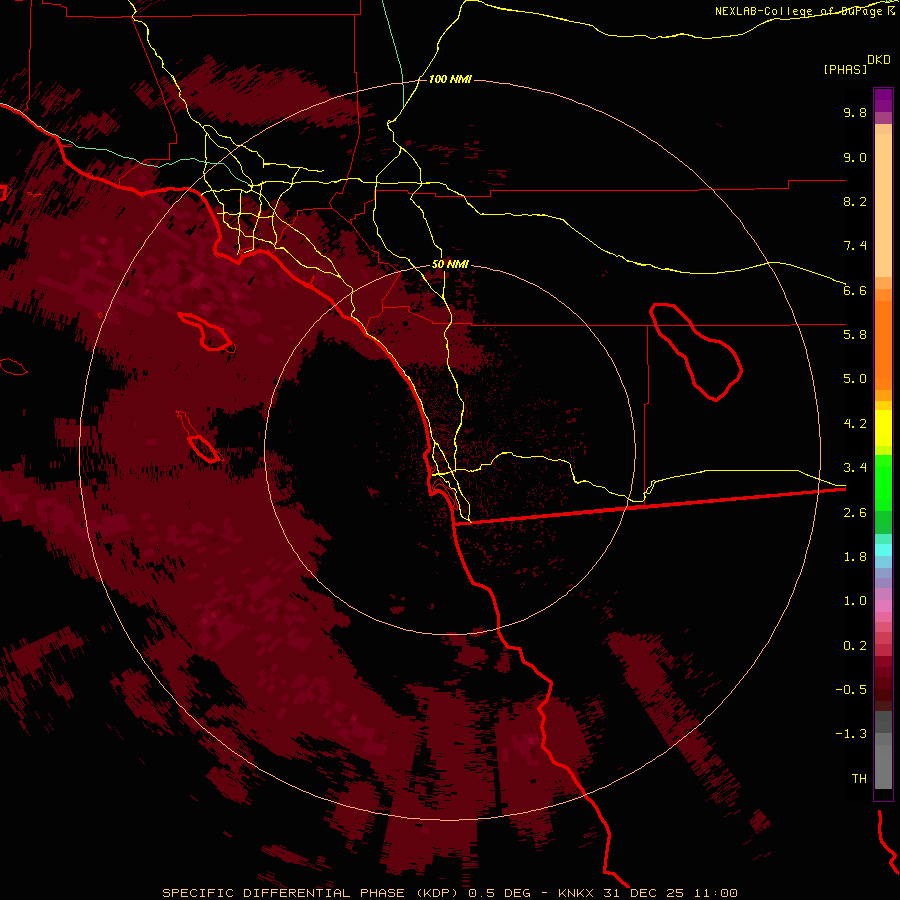
Task: Select the 2.6 legend value
Action: pos(855,513)
